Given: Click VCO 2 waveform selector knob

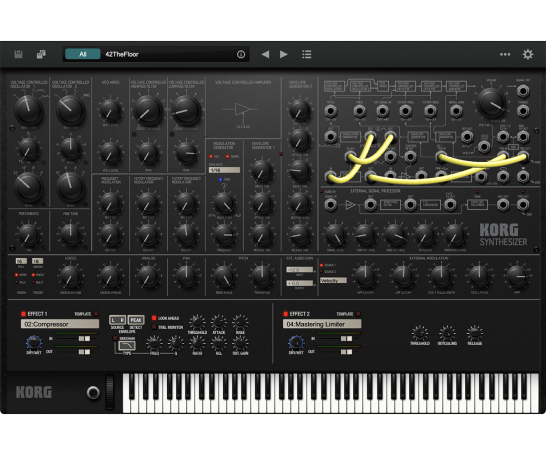Looking at the screenshot, I should 71,110.
